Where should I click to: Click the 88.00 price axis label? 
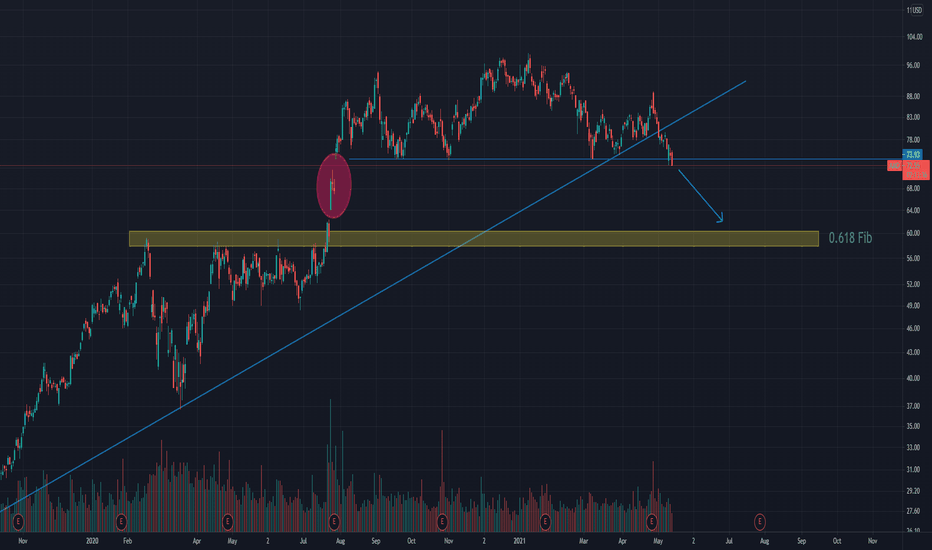tap(914, 96)
